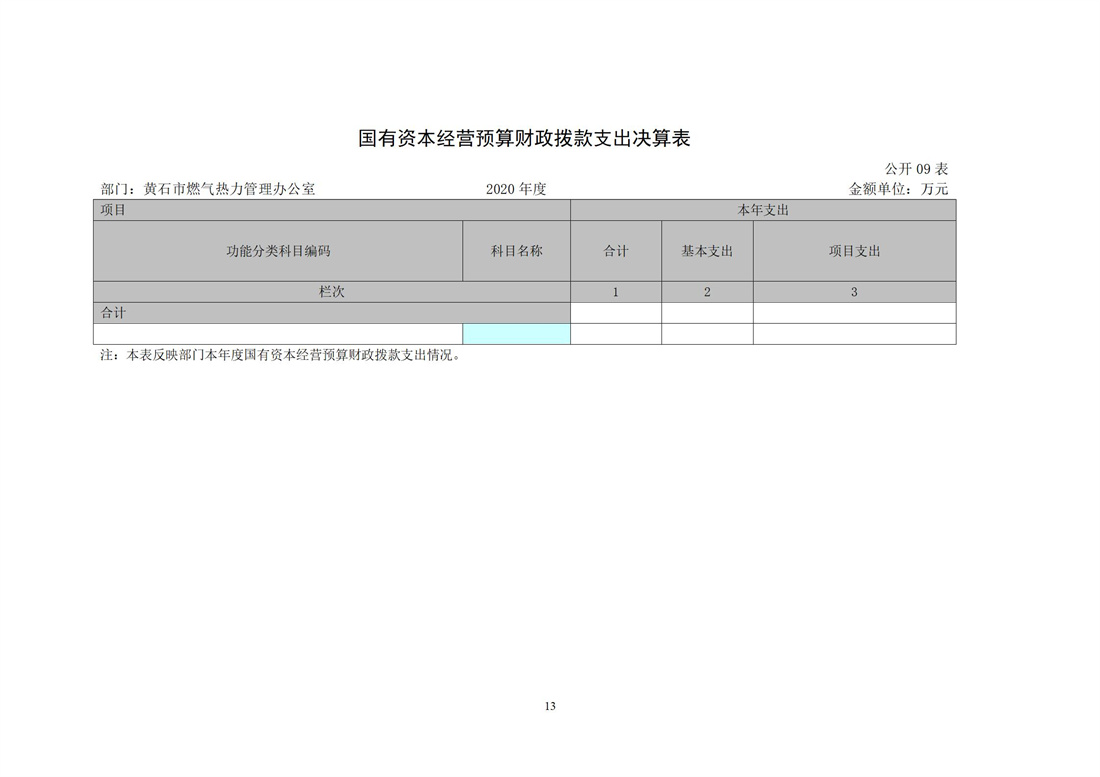Click page number 13
This screenshot has width=1100, height=777.
pos(550,706)
